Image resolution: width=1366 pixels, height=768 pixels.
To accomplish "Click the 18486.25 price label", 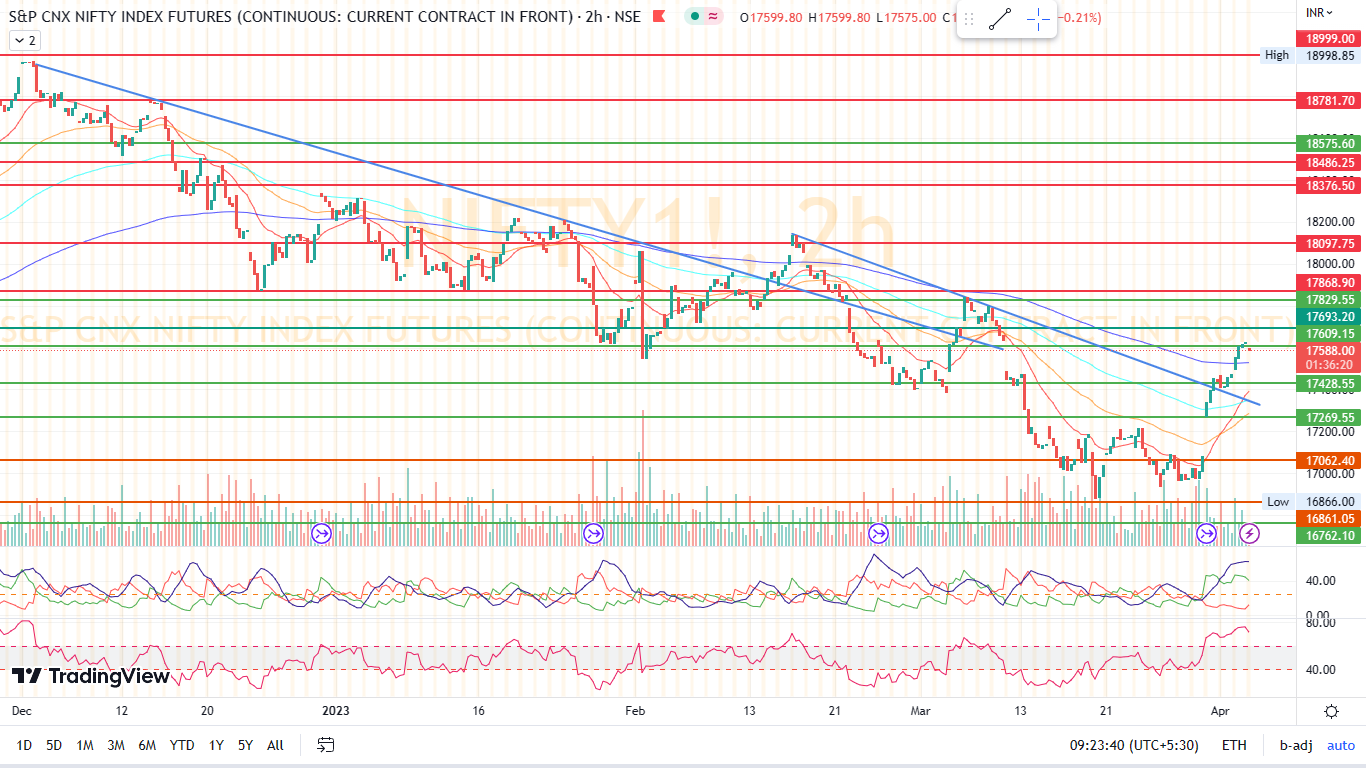I will [1329, 162].
